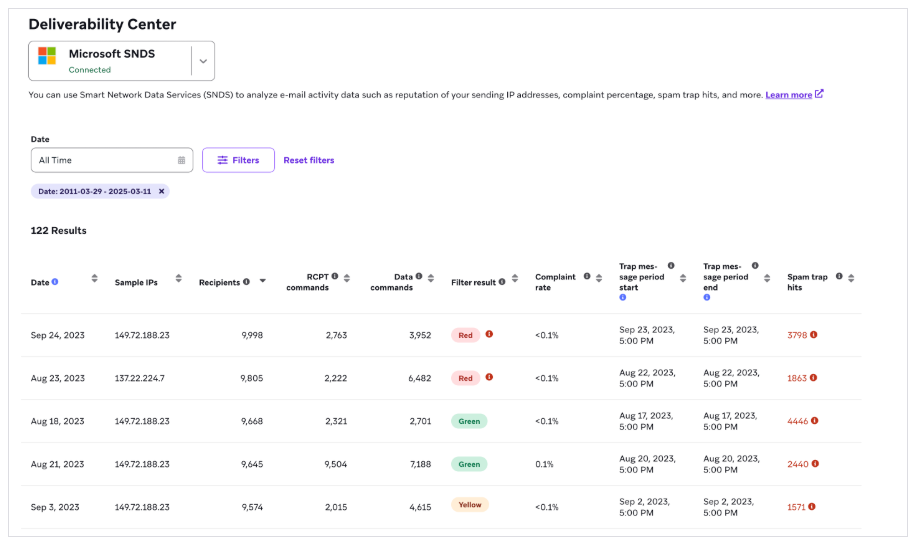Click the alert icon beside first Red badge

489,334
